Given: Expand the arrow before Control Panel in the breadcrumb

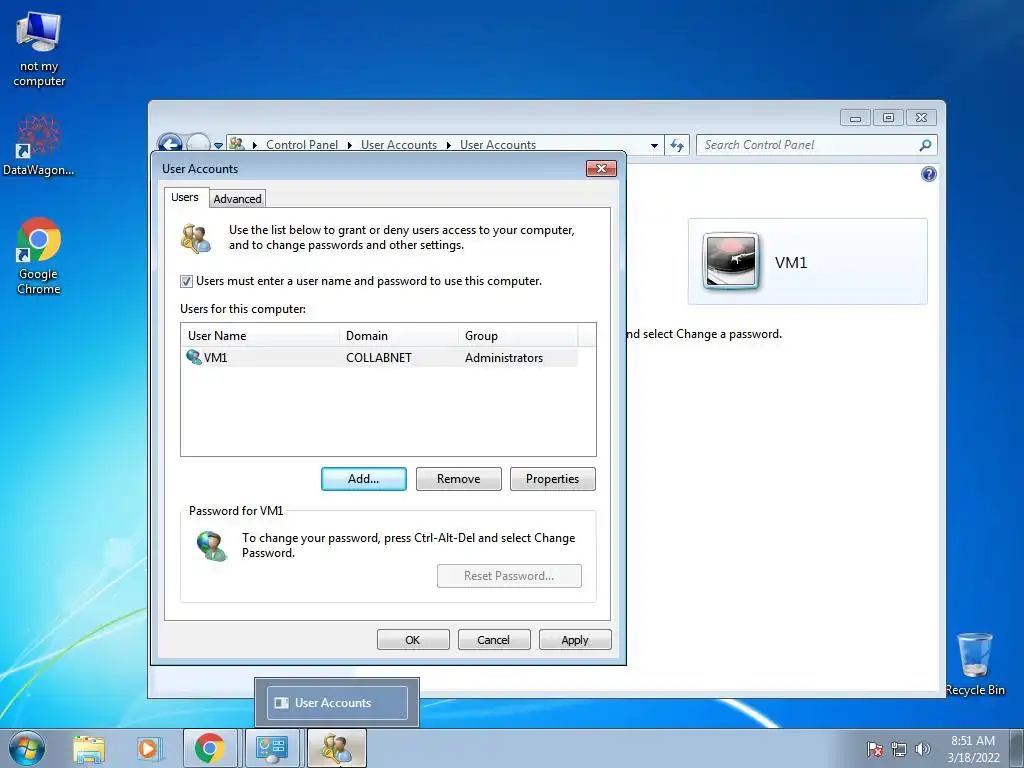Looking at the screenshot, I should coord(255,145).
